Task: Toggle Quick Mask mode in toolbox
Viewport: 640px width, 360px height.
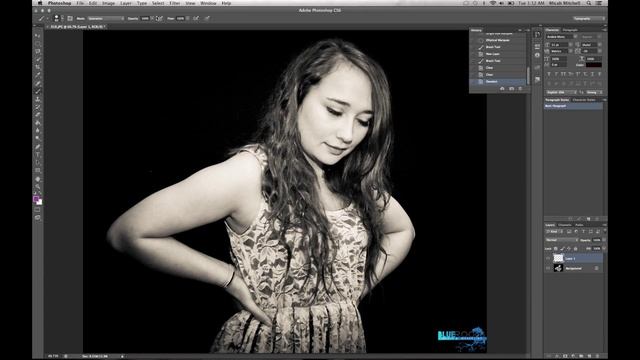Action: (x=38, y=210)
